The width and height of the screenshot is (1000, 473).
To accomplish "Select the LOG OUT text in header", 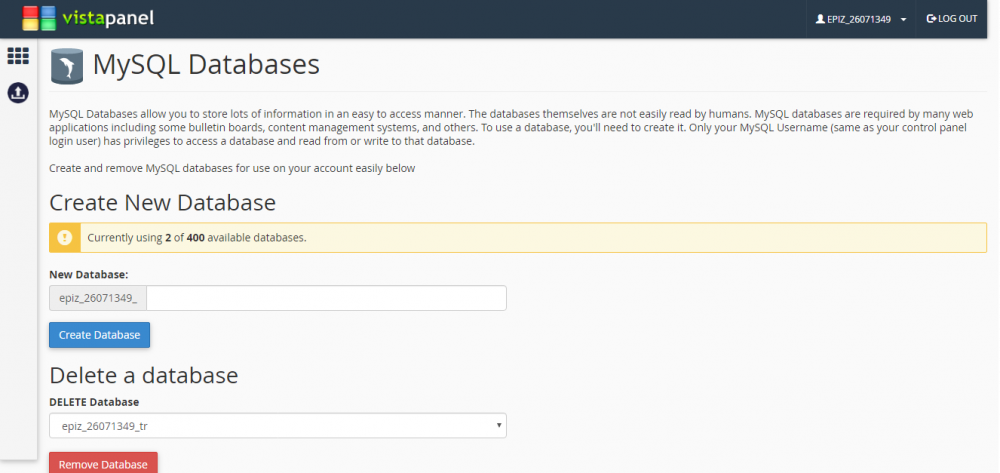I will click(957, 19).
